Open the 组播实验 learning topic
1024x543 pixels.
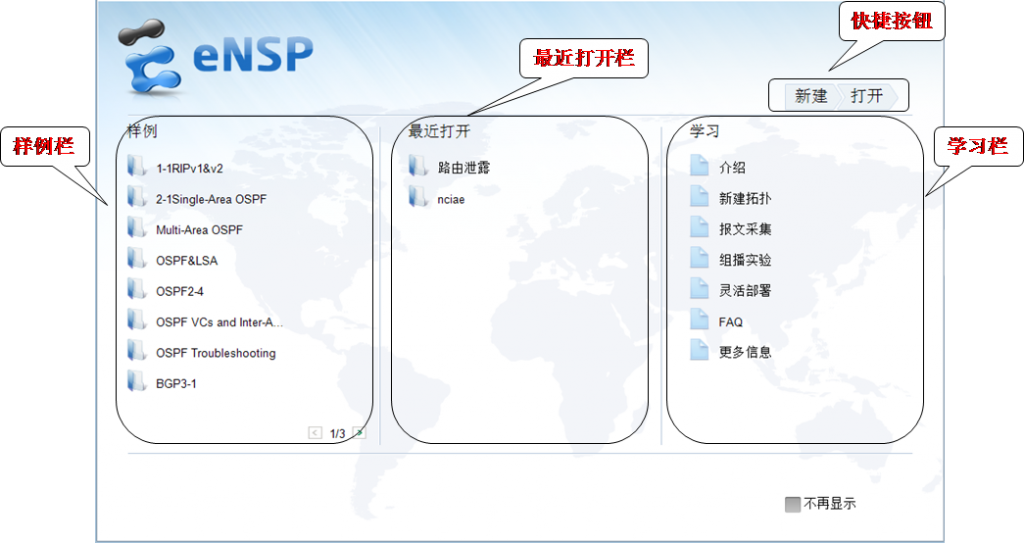745,260
